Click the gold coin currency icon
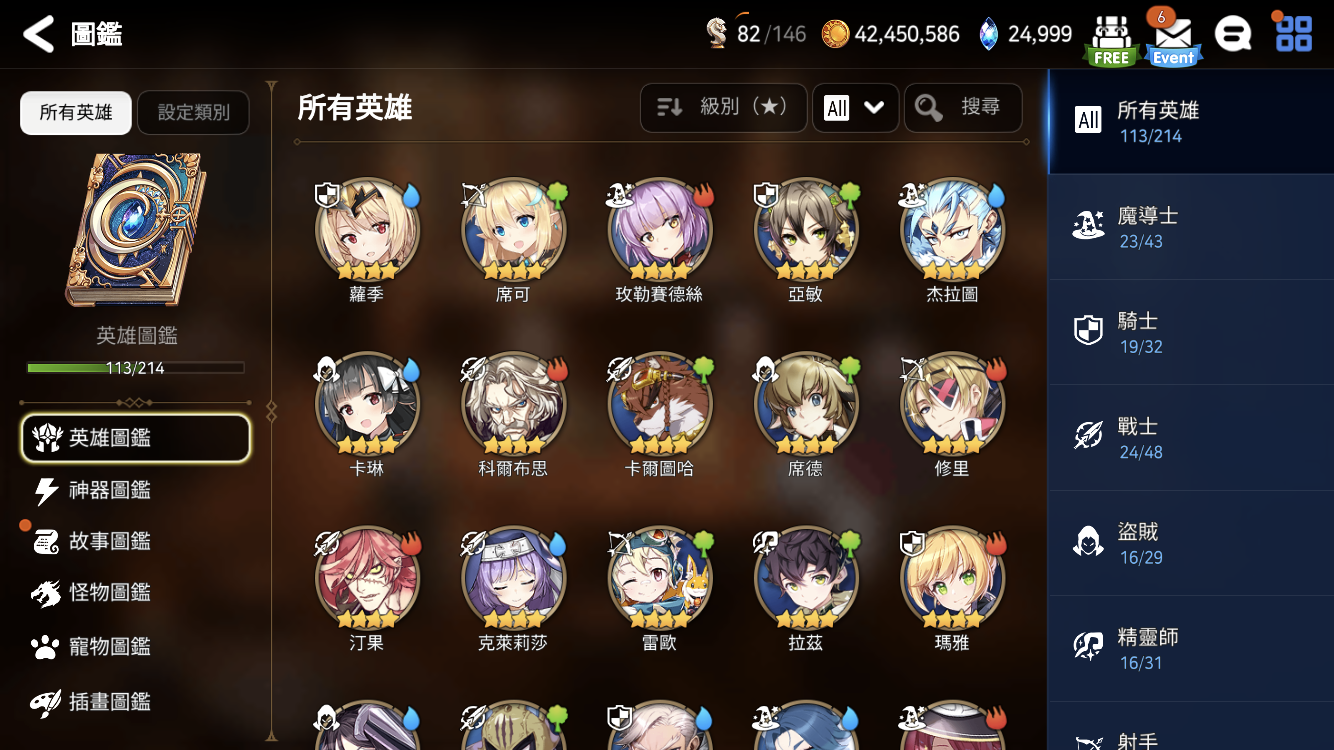Screen dimensions: 1334x750 click(x=835, y=34)
